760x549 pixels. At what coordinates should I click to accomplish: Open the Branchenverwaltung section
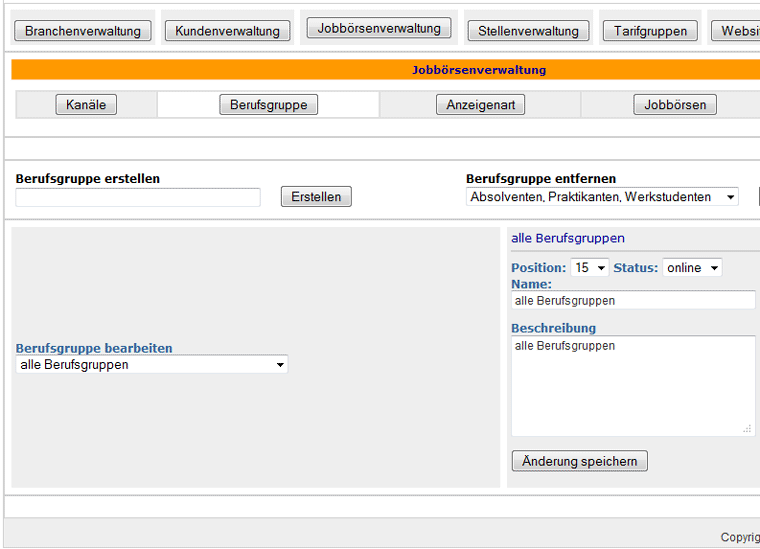(x=83, y=31)
